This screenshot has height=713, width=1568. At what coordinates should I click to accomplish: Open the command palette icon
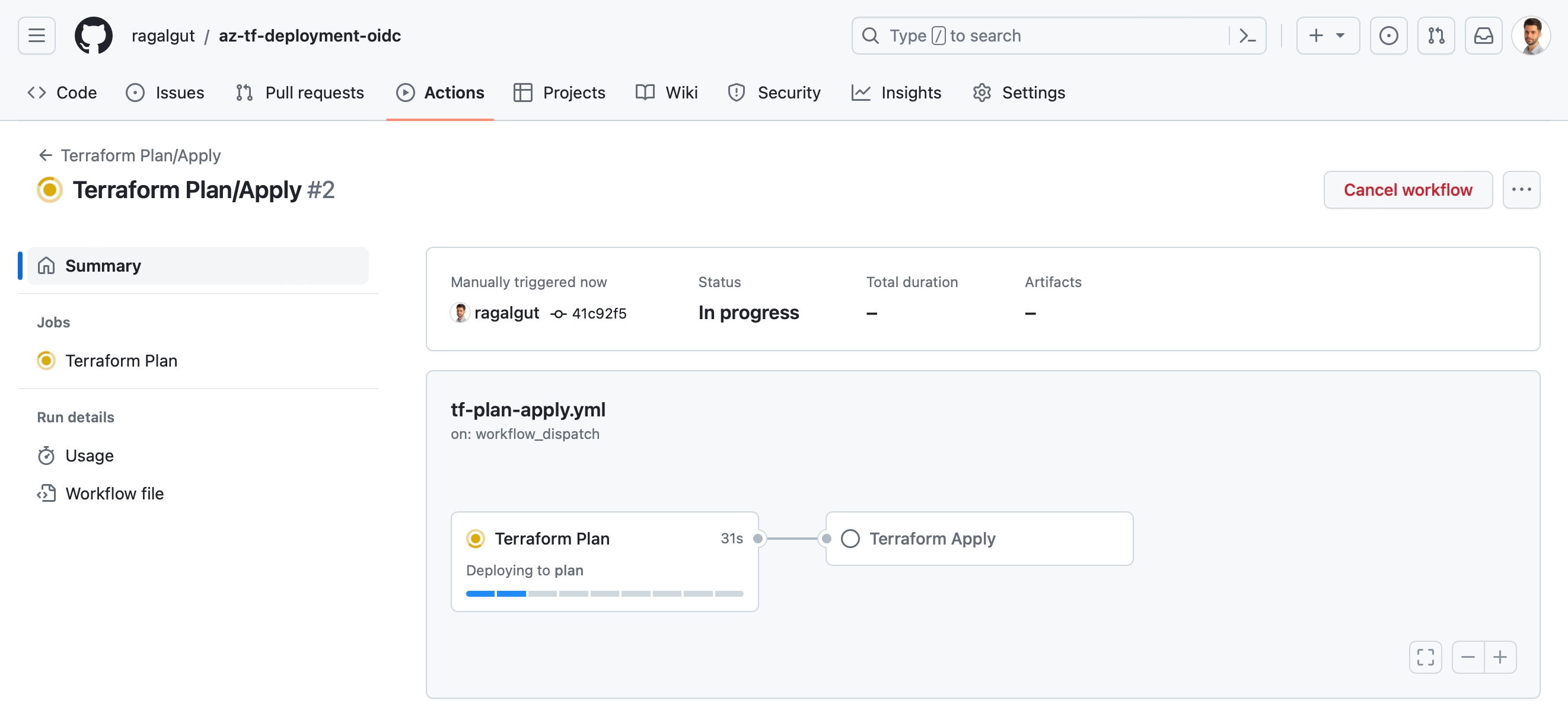pos(1247,36)
